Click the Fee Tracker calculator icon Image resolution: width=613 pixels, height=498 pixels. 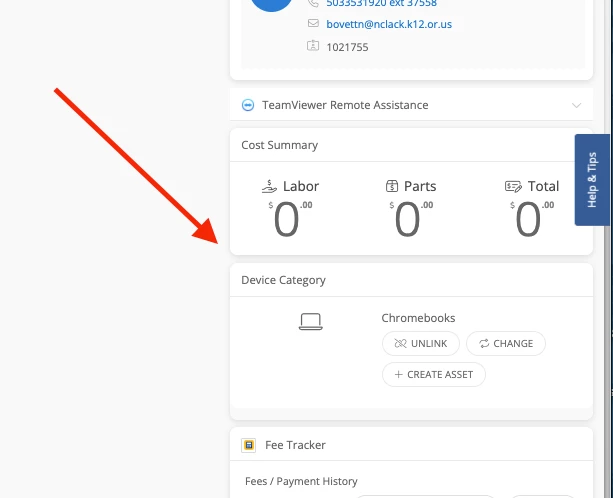[x=249, y=445]
